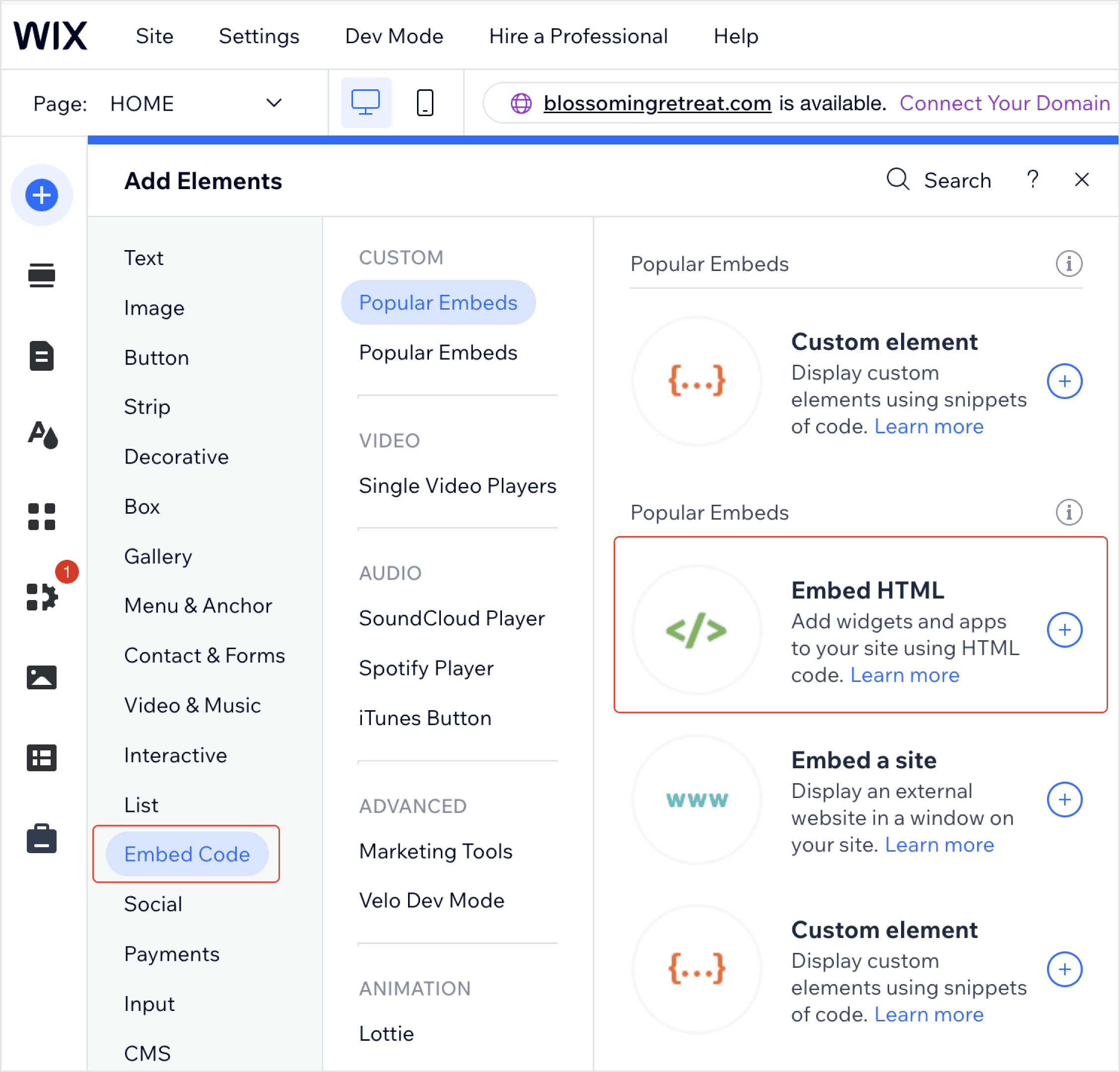Click the Search icon in Add Elements
Viewport: 1120px width, 1072px height.
coord(896,181)
